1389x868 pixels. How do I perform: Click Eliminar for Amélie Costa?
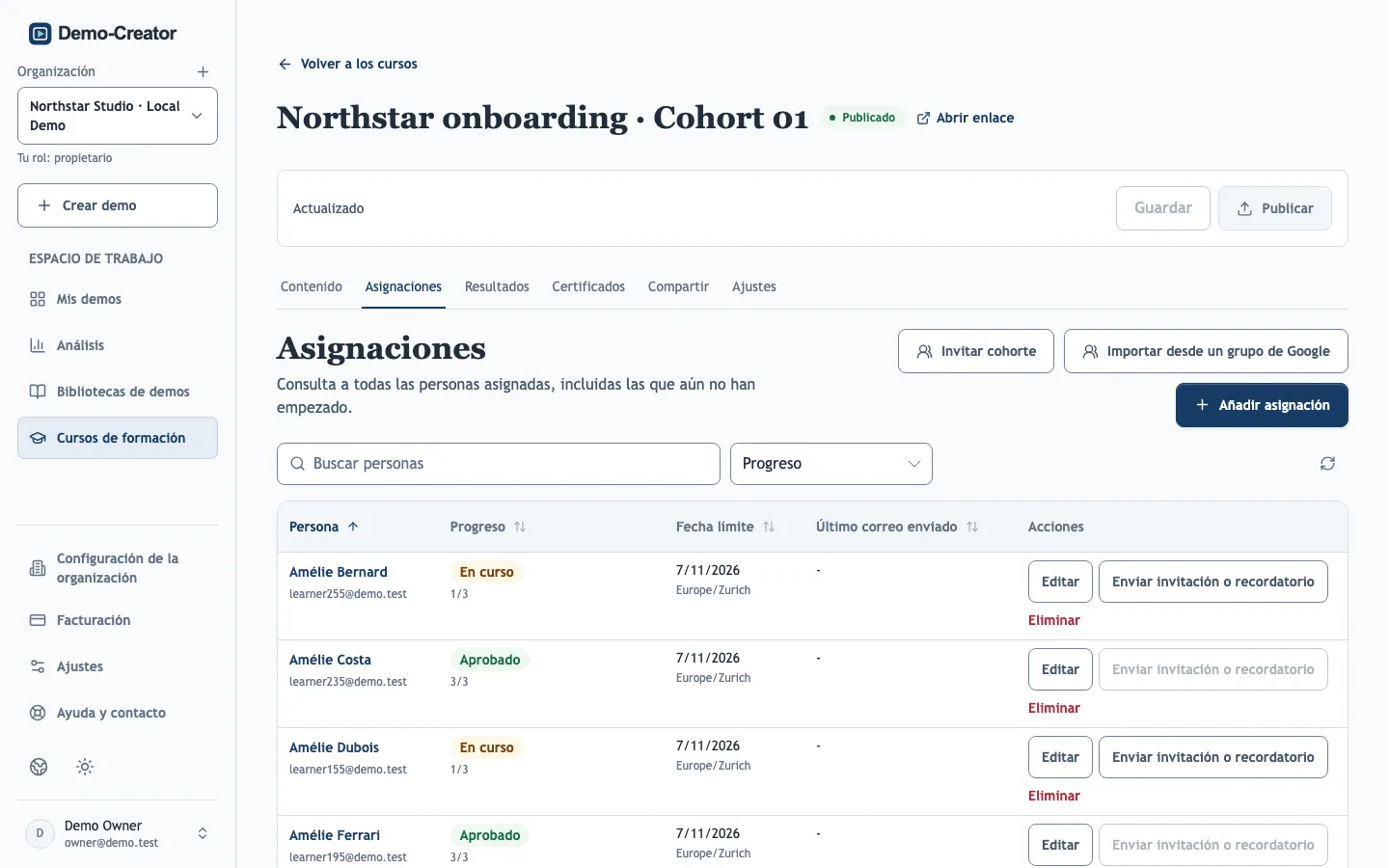tap(1054, 708)
